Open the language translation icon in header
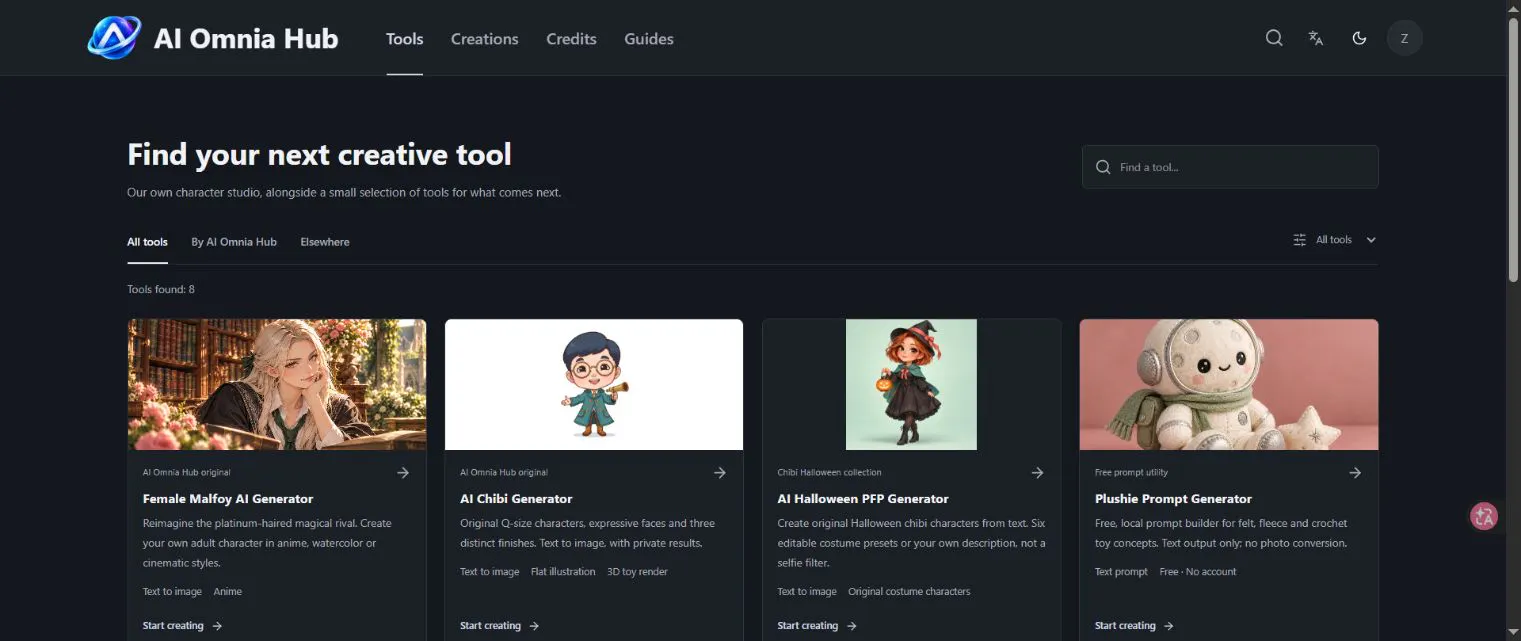This screenshot has height=641, width=1521. point(1316,38)
